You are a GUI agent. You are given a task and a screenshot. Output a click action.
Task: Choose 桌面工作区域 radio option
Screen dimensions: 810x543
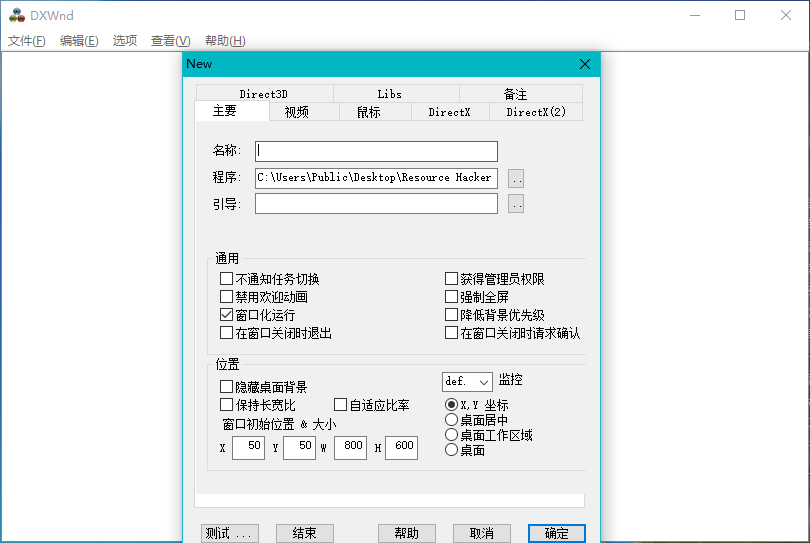point(451,435)
